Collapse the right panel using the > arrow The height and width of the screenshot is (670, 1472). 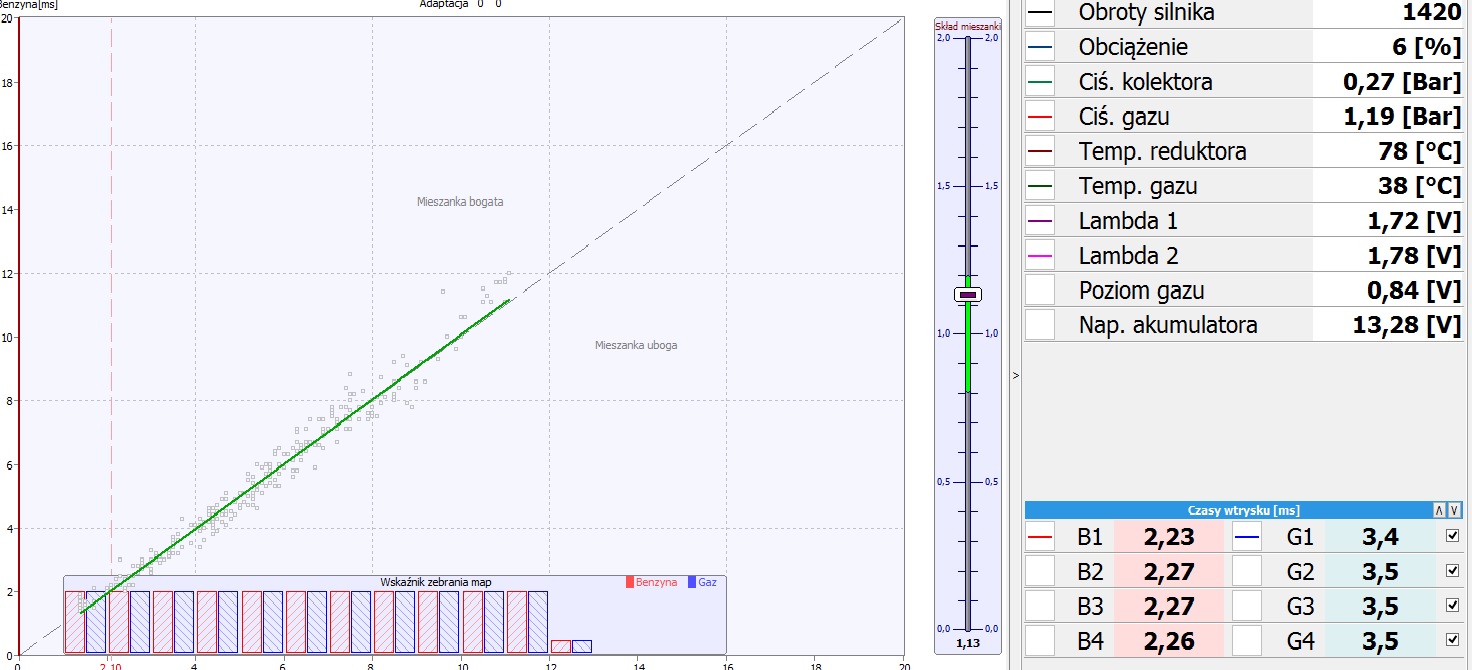[x=1016, y=376]
